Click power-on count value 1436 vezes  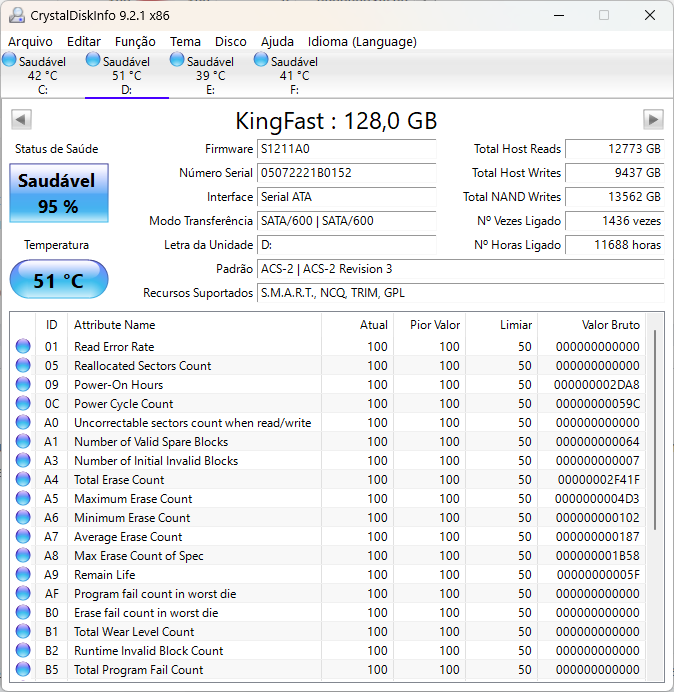(x=614, y=221)
